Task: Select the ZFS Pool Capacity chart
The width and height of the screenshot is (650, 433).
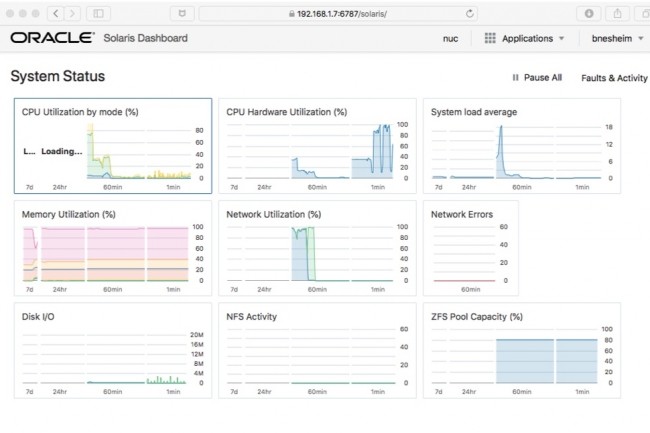Action: 521,351
